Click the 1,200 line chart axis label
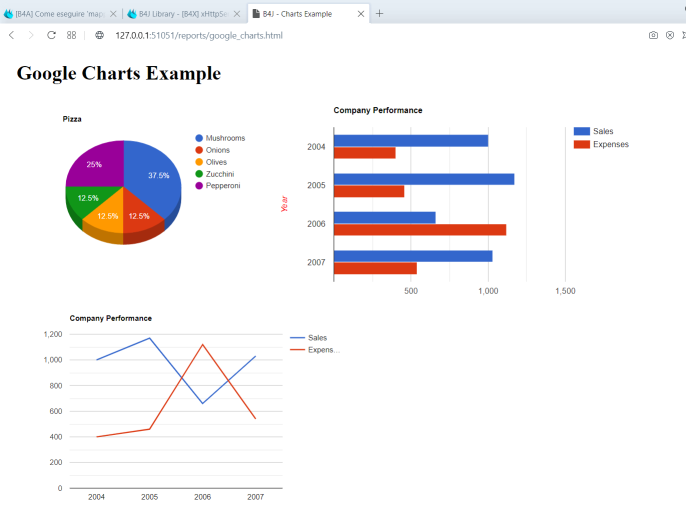Image resolution: width=686 pixels, height=510 pixels. click(x=53, y=334)
